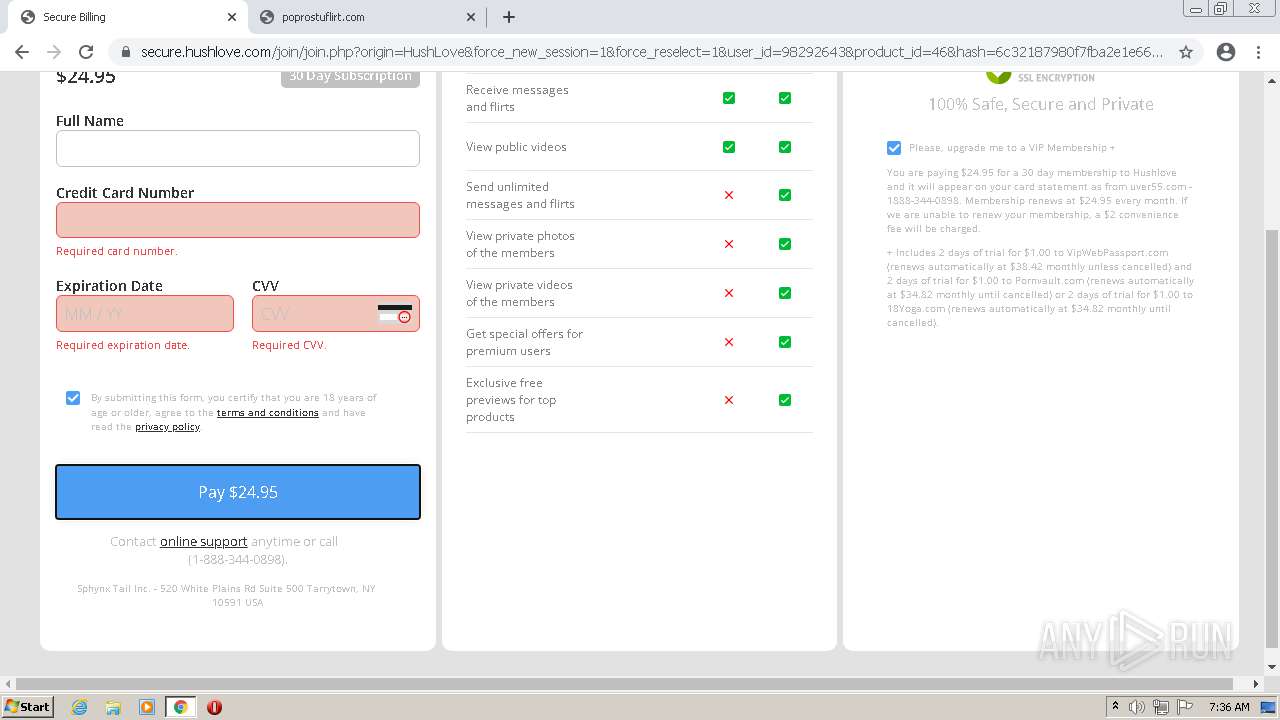Click the scroll down arrow
This screenshot has width=1280, height=720.
[1272, 667]
